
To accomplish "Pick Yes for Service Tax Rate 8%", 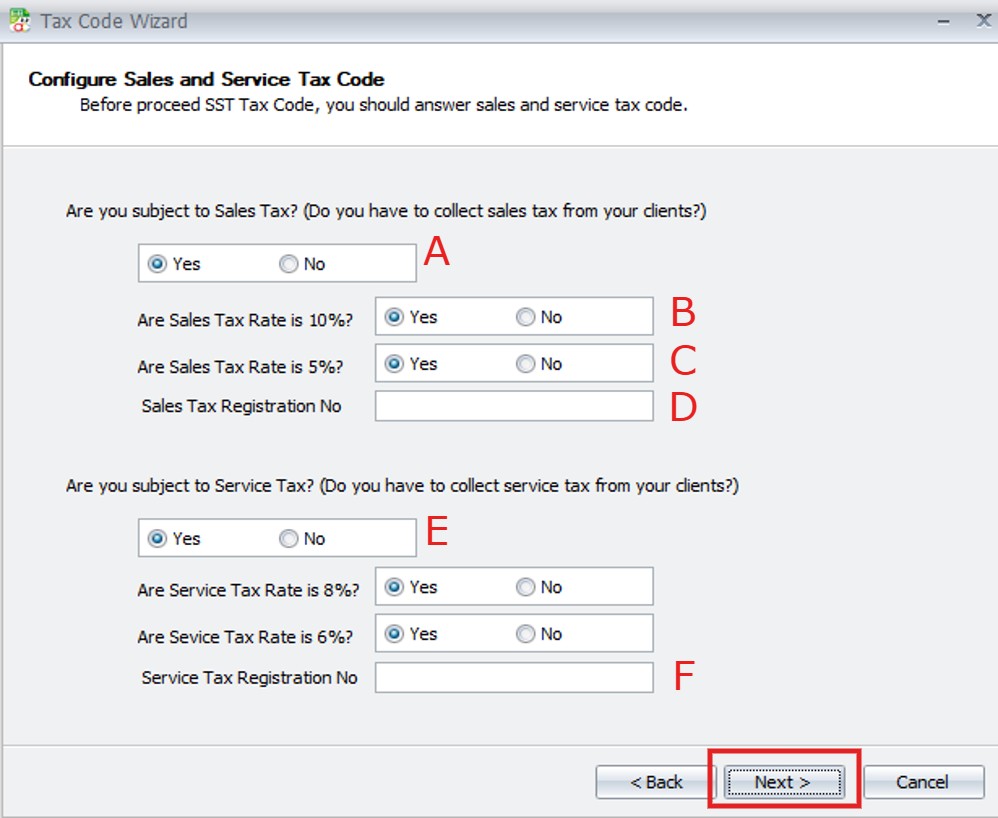I will click(x=394, y=587).
